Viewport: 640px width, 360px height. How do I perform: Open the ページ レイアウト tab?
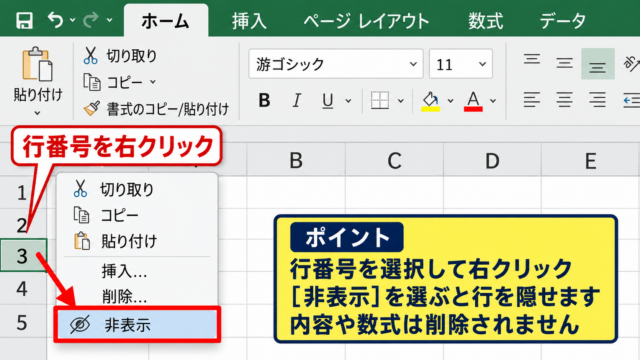[x=366, y=21]
